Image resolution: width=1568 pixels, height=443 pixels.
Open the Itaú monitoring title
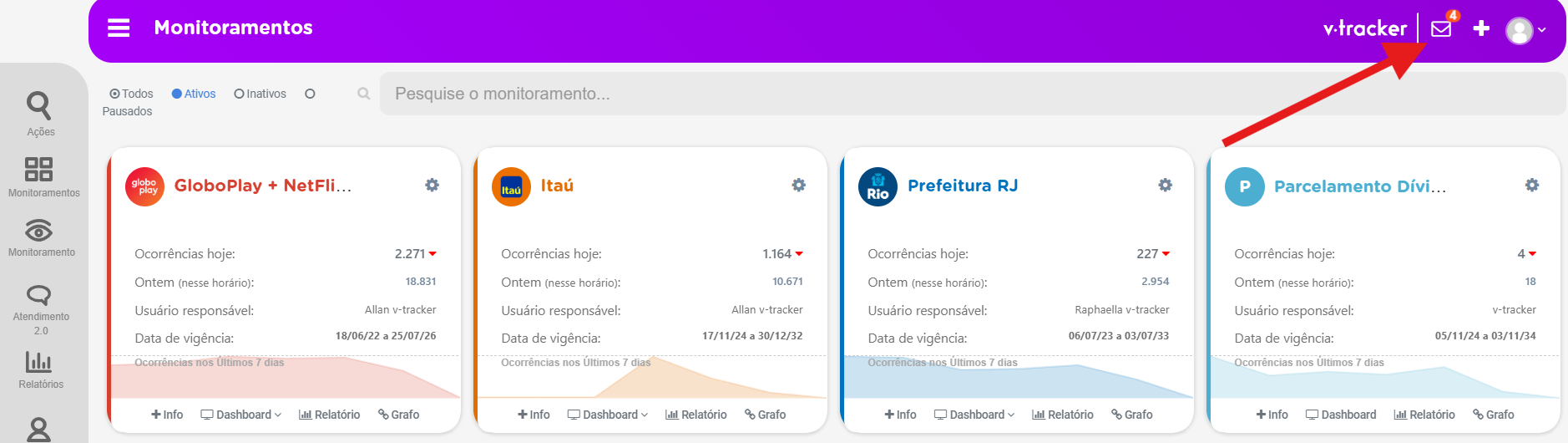557,186
